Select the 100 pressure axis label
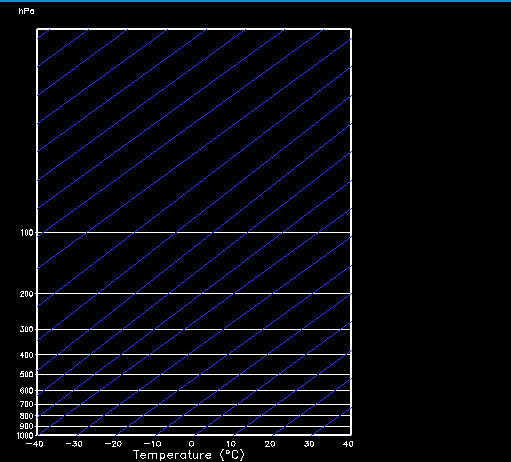 (27, 233)
